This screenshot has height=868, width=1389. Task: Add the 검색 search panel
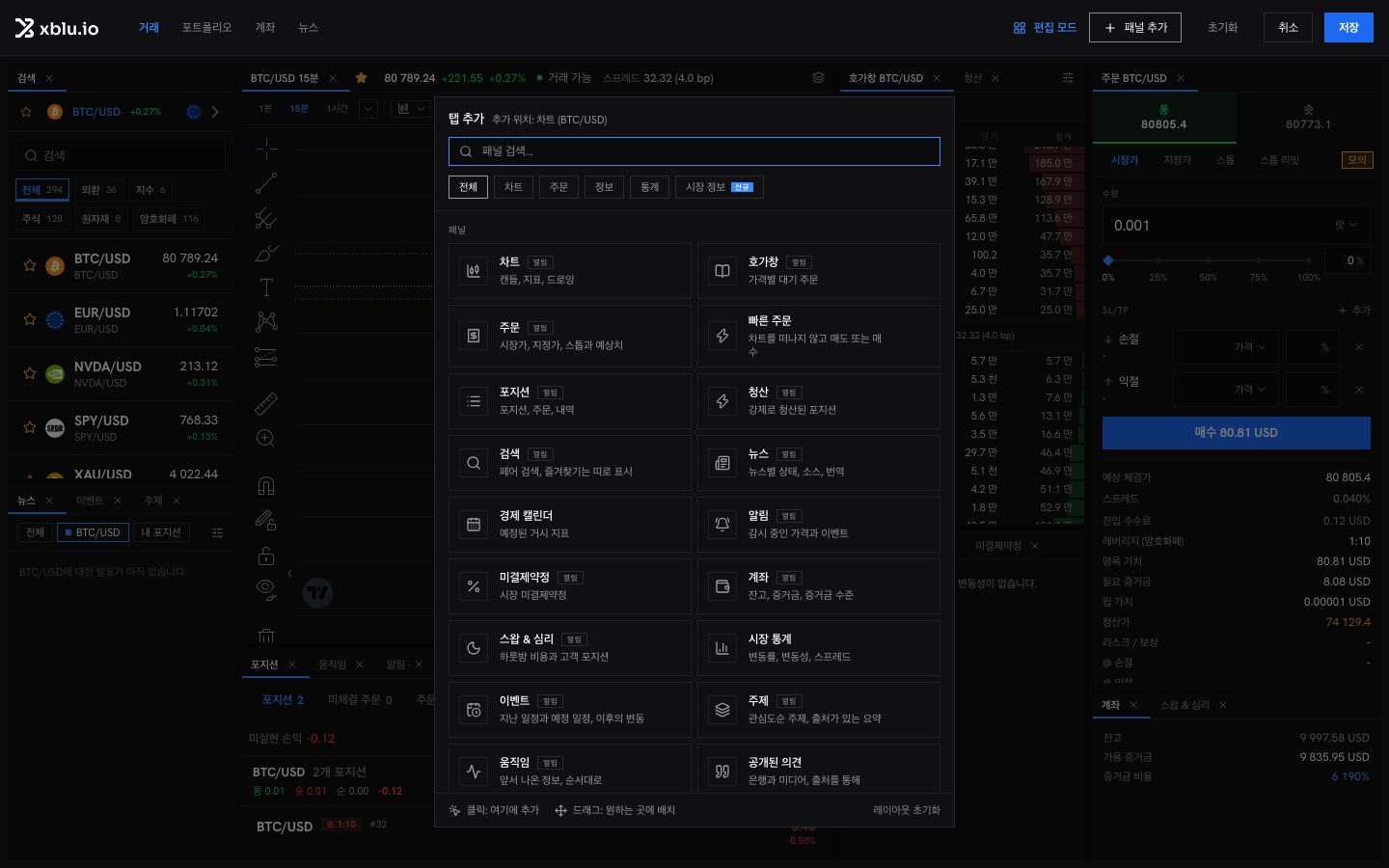(x=570, y=463)
